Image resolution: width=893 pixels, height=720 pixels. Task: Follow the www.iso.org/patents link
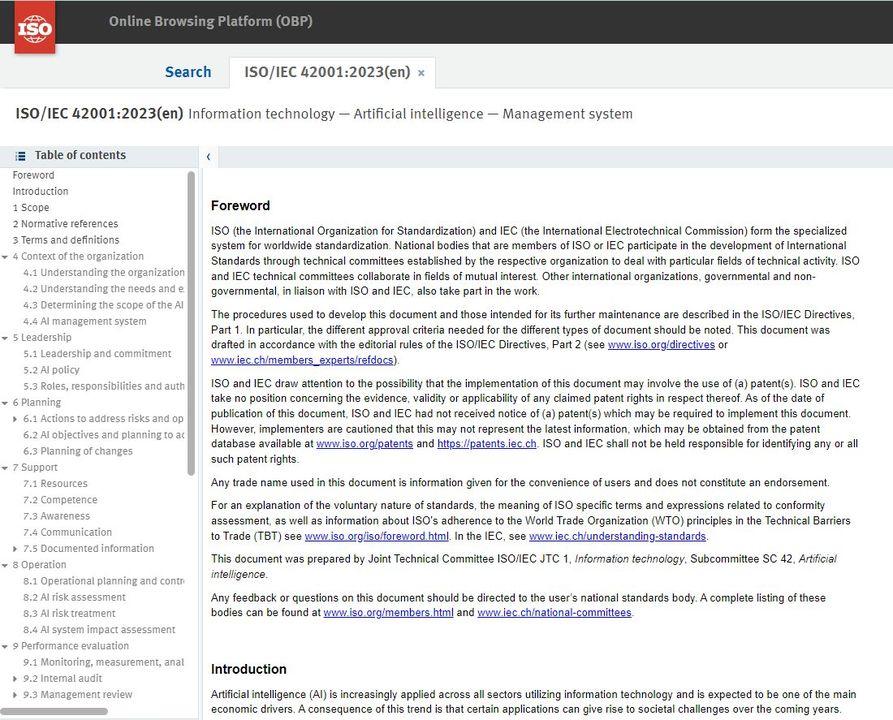364,444
